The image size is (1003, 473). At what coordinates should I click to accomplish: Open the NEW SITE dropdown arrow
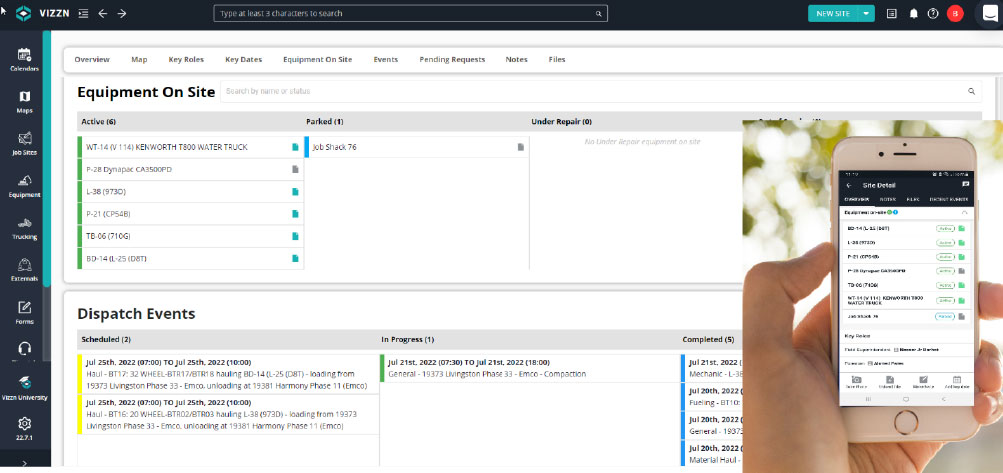[x=866, y=13]
